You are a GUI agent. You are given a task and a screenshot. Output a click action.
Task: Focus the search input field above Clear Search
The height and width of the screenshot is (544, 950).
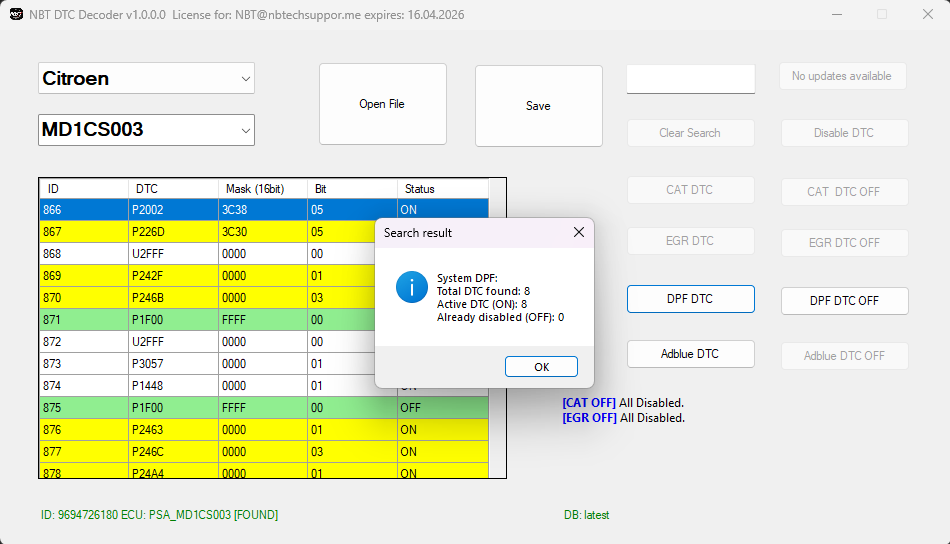(691, 79)
